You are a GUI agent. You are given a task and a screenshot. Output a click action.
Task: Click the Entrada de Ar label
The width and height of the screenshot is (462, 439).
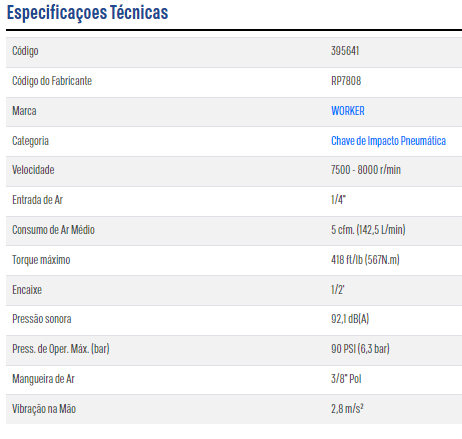coord(37,200)
